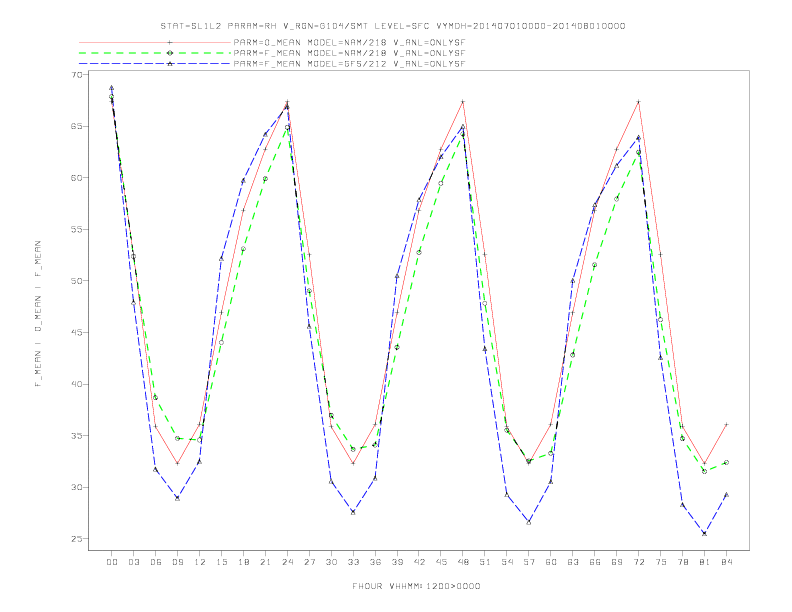The width and height of the screenshot is (792, 612).
Task: Click x-axis tick label 78
Action: (x=683, y=562)
